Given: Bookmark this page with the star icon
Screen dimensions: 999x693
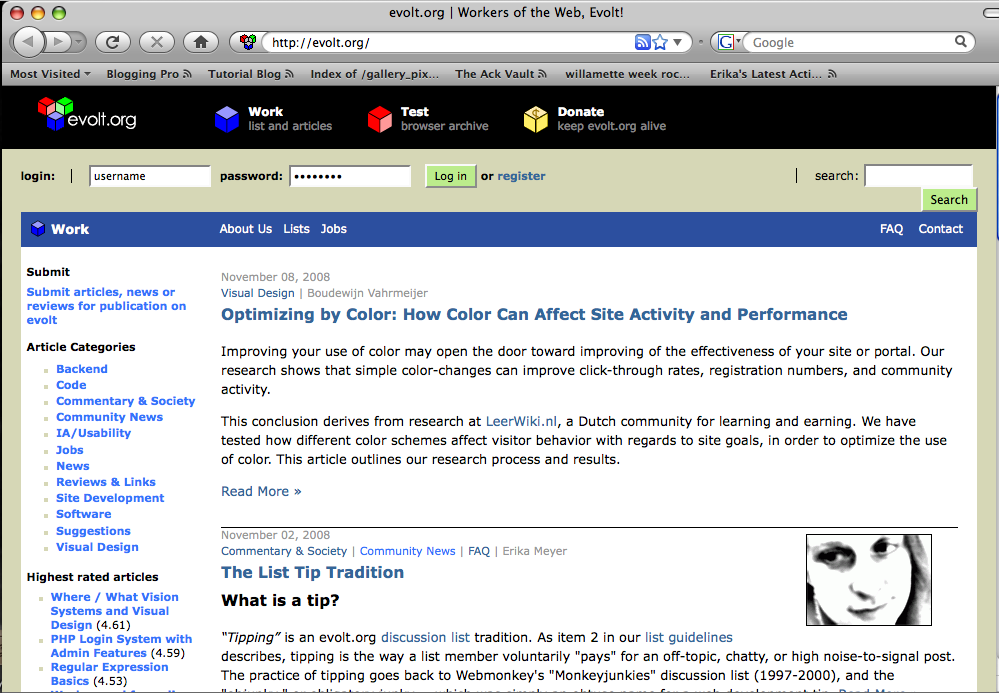Looking at the screenshot, I should pyautogui.click(x=660, y=42).
